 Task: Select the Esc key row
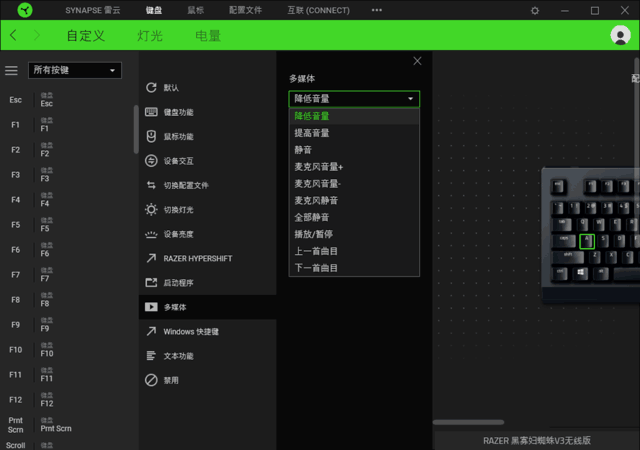67,100
